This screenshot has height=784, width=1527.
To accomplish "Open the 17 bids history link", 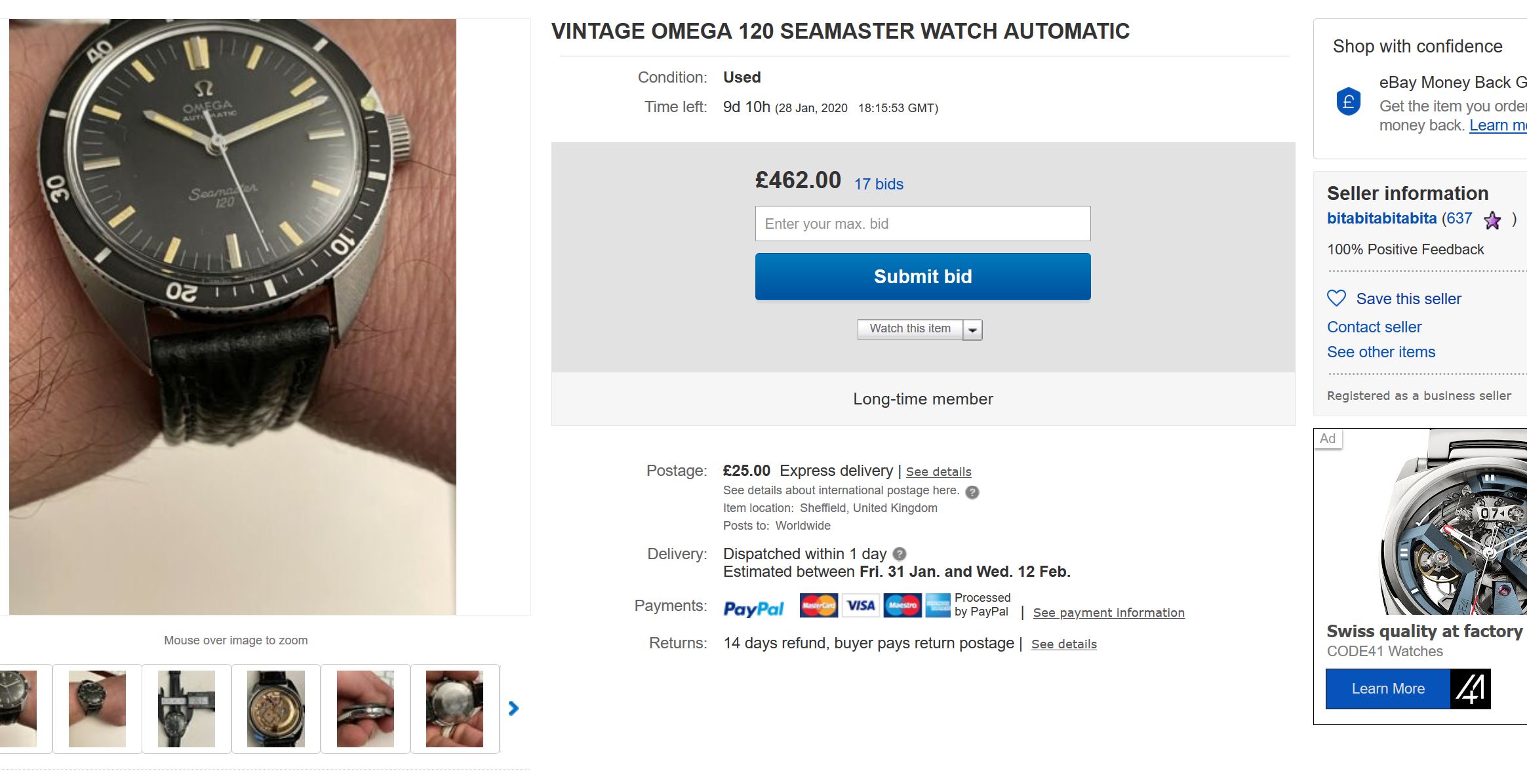I will click(x=879, y=184).
